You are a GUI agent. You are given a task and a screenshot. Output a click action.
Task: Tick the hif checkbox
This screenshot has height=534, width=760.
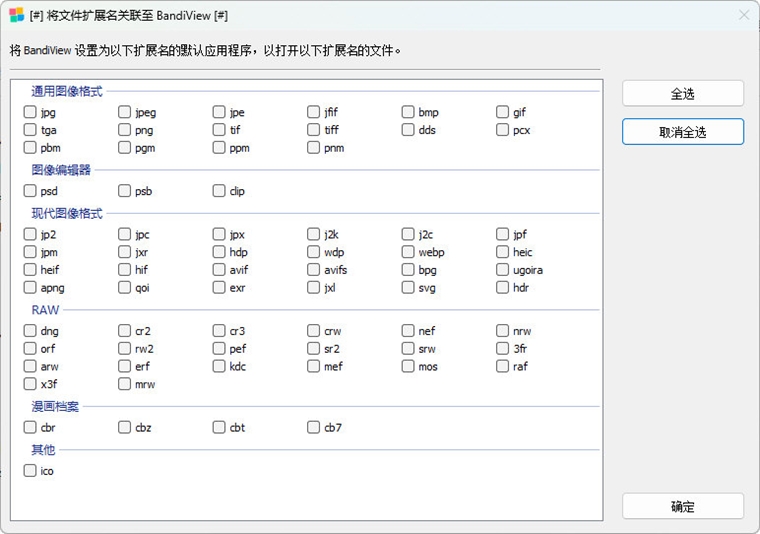click(125, 269)
